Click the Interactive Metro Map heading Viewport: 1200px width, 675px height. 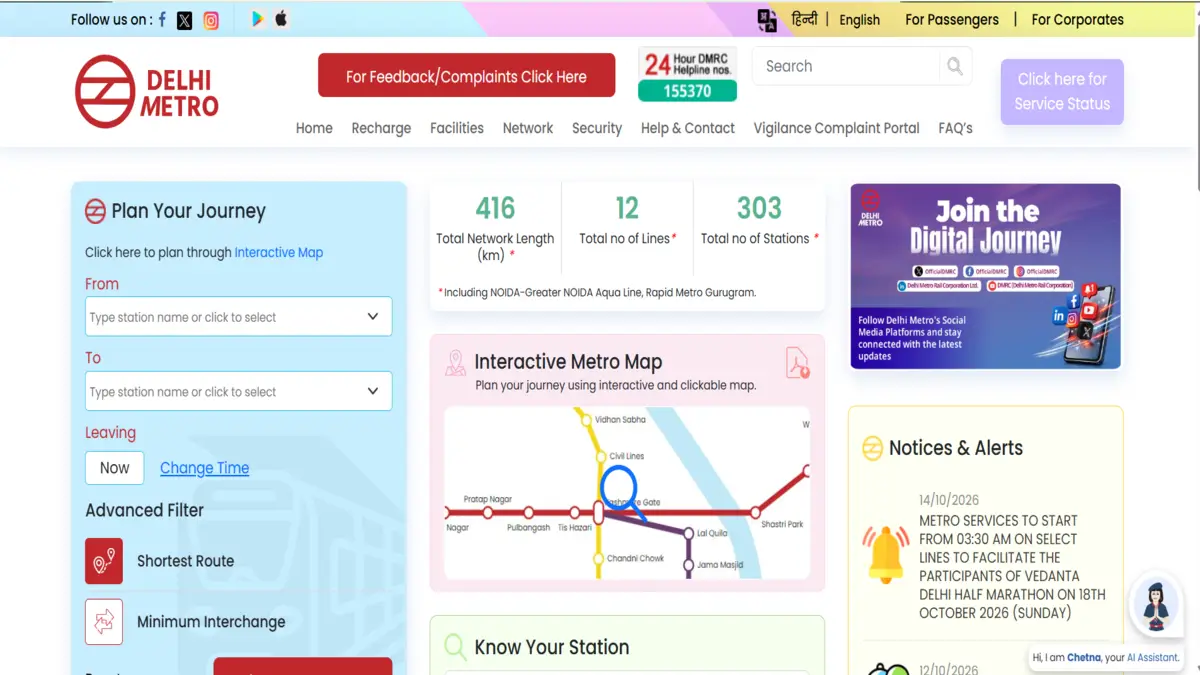click(568, 362)
